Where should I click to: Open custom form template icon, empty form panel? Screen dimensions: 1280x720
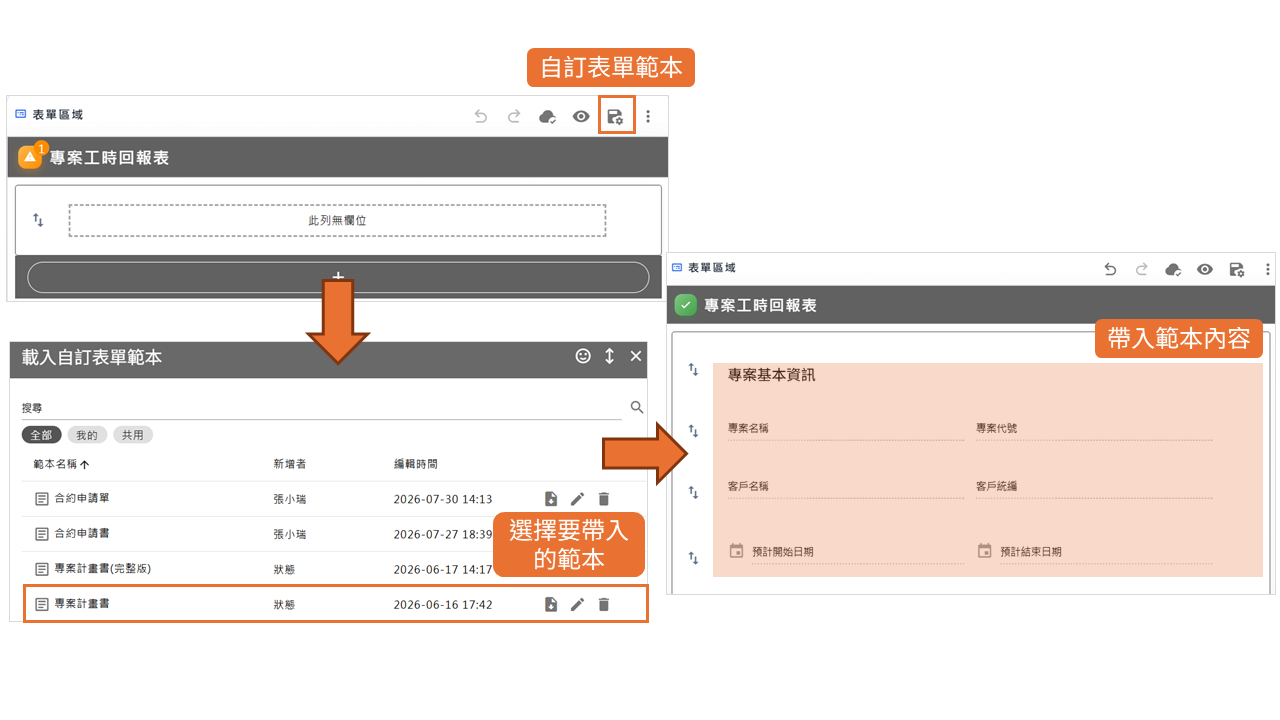[x=616, y=116]
